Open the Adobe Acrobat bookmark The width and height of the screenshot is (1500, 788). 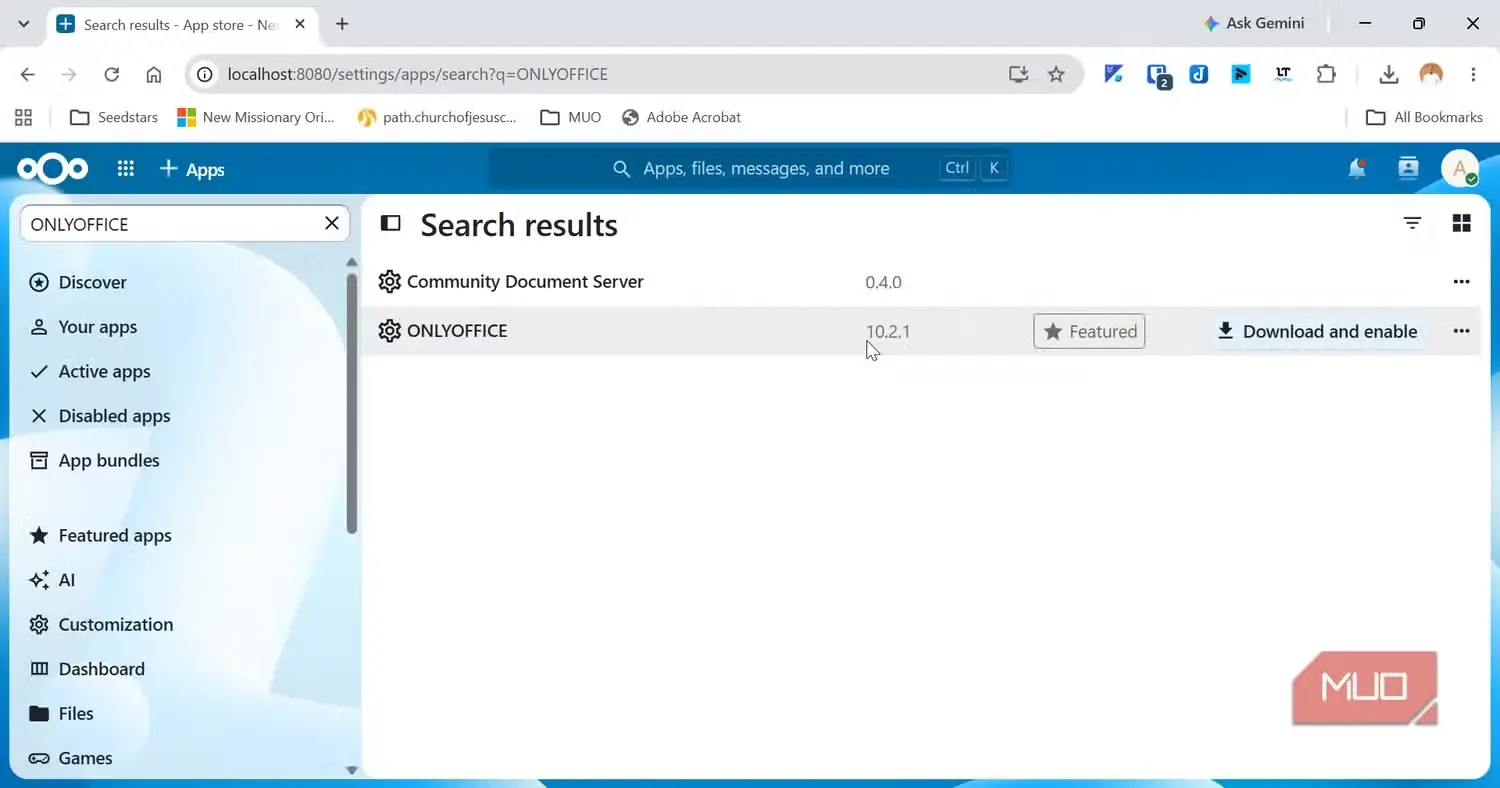click(x=681, y=117)
